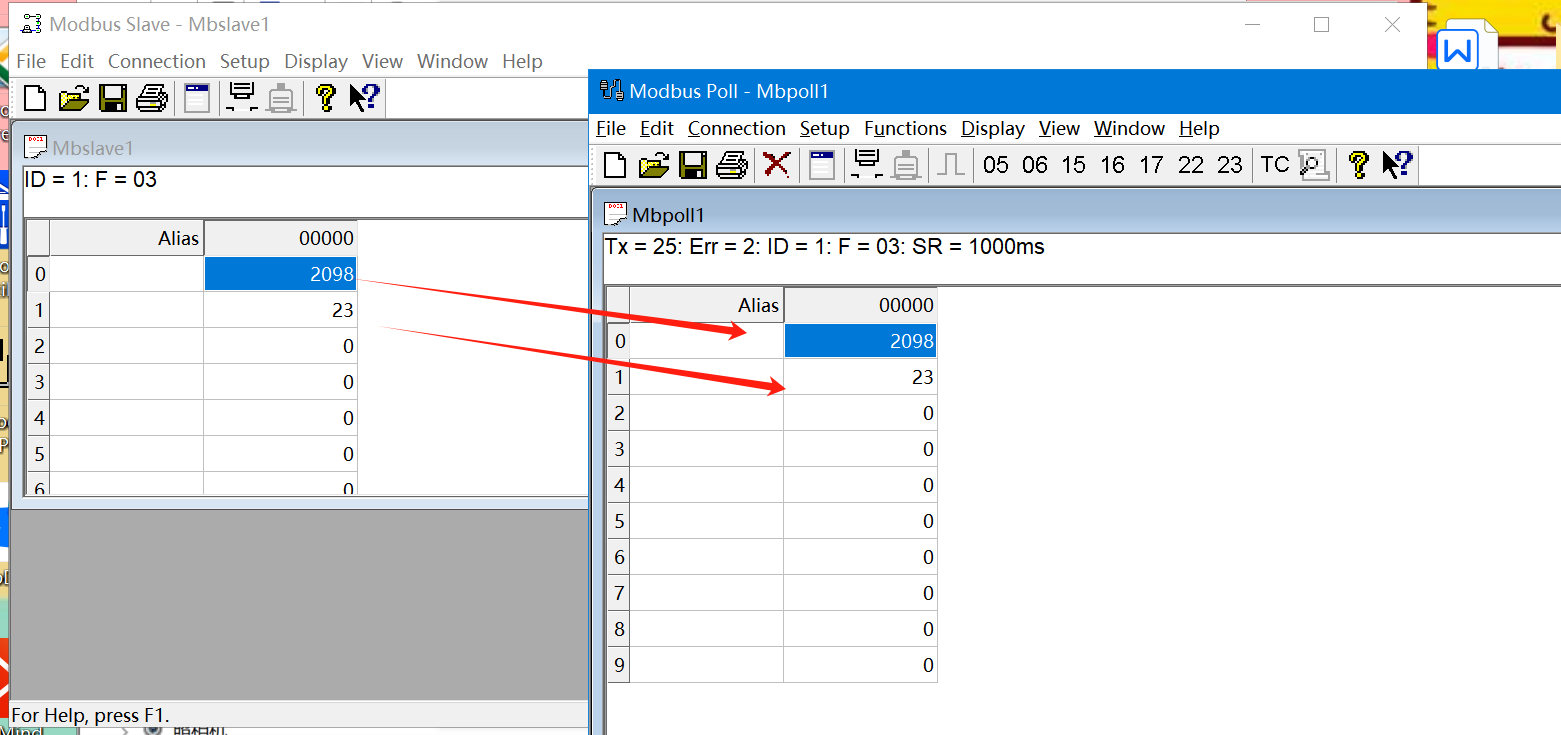This screenshot has width=1561, height=735.
Task: Open a file using Modbus Slave's folder icon
Action: 74,97
